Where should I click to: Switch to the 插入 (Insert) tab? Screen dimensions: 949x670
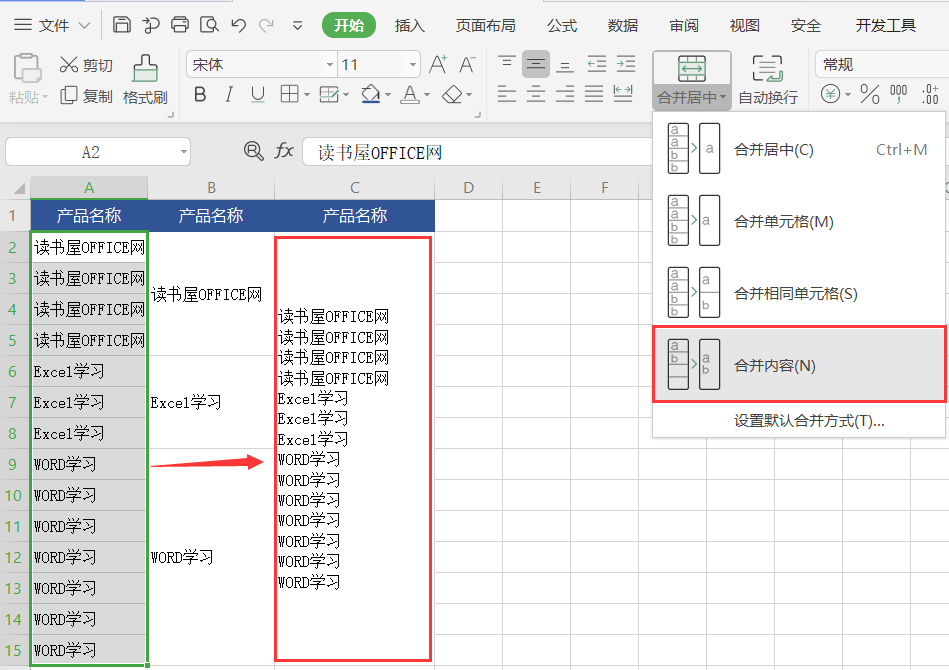pos(410,25)
